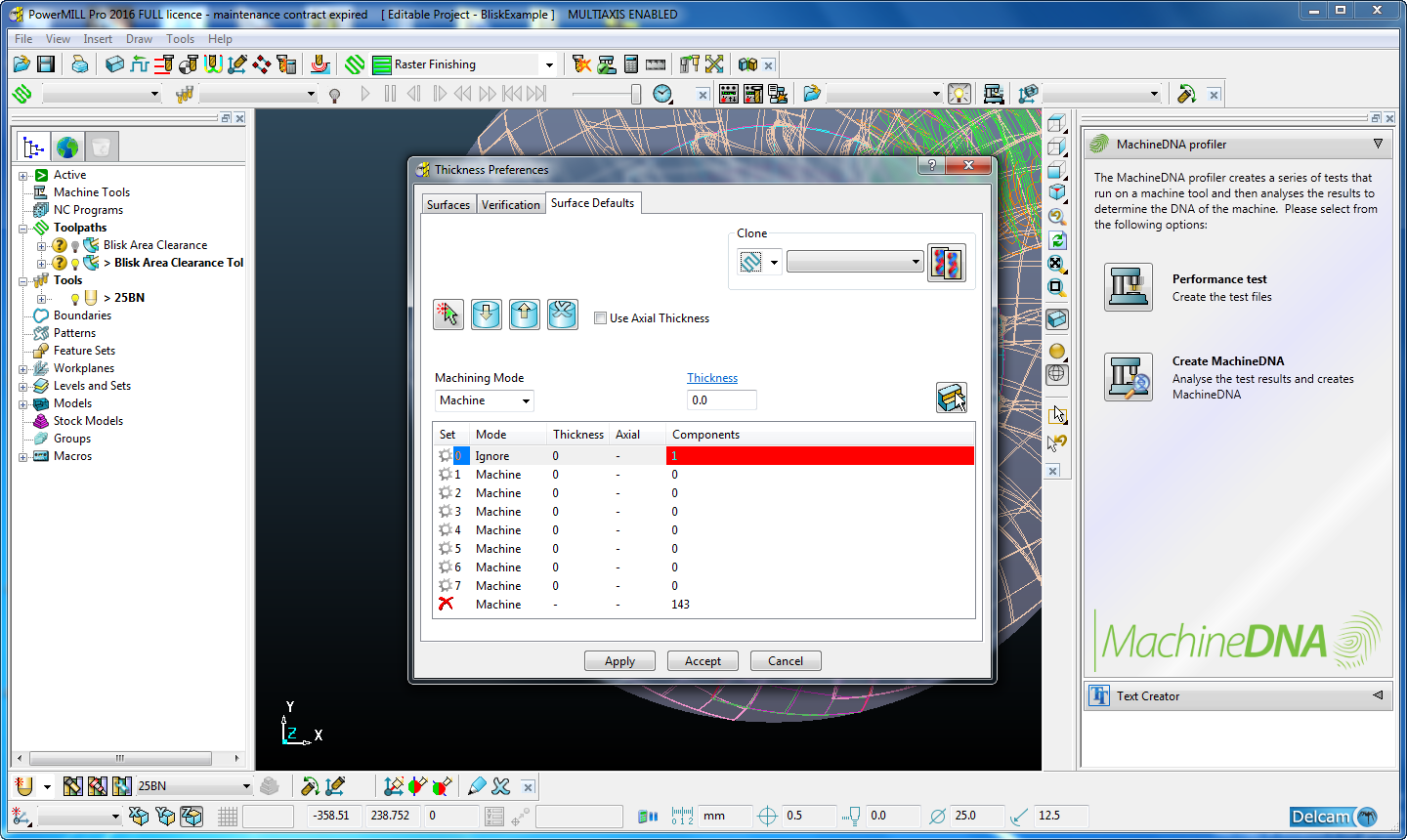Select the red Set 0 components row
The image size is (1407, 840).
tap(820, 456)
